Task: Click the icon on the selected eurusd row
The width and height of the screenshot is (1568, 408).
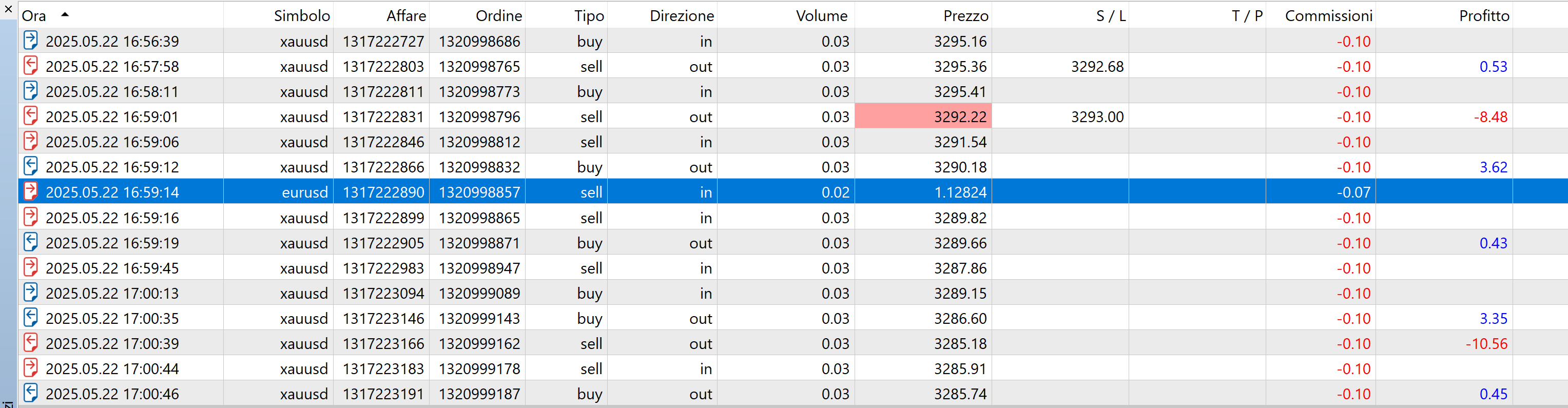Action: pos(30,191)
